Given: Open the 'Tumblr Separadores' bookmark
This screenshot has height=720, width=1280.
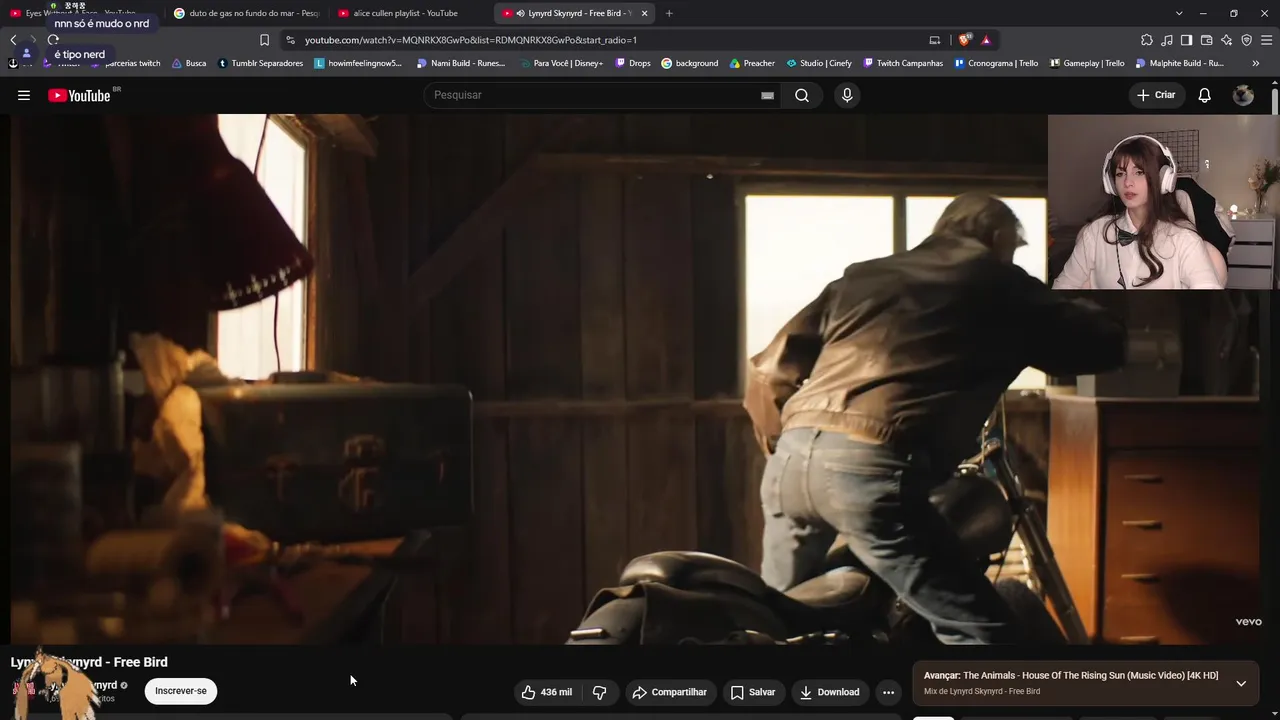Looking at the screenshot, I should click(260, 63).
